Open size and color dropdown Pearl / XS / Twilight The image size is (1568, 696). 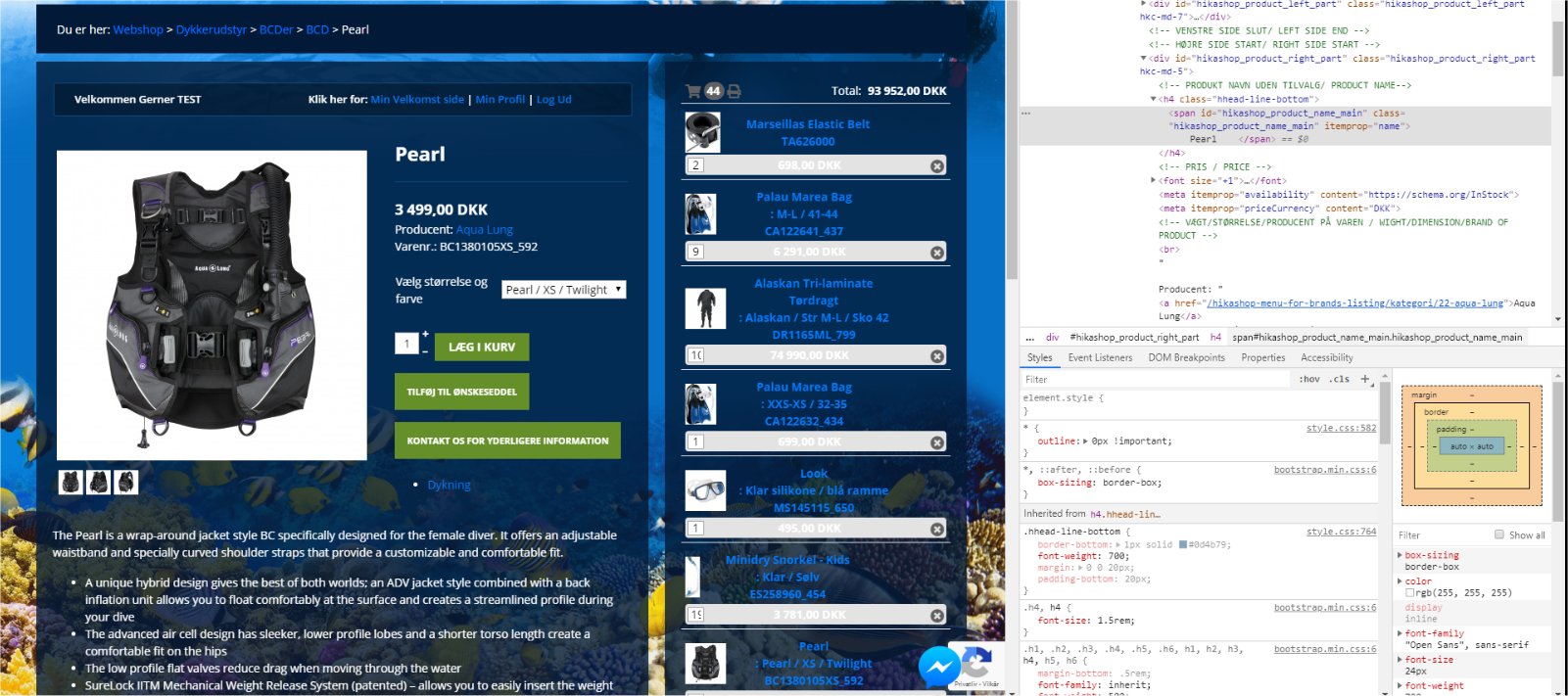[x=563, y=290]
